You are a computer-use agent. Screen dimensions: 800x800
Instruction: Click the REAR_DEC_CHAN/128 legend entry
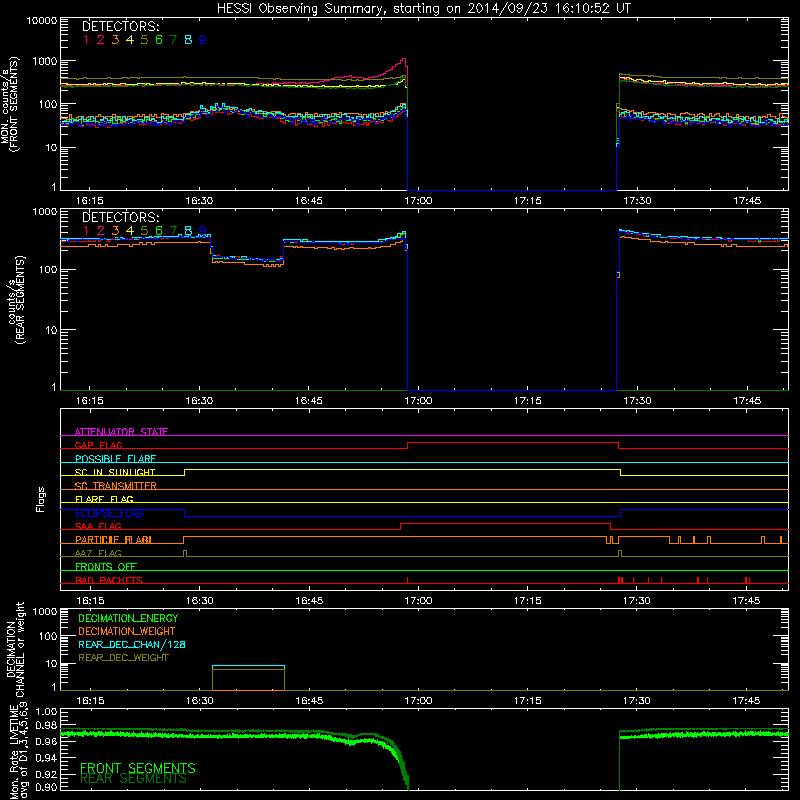click(132, 645)
